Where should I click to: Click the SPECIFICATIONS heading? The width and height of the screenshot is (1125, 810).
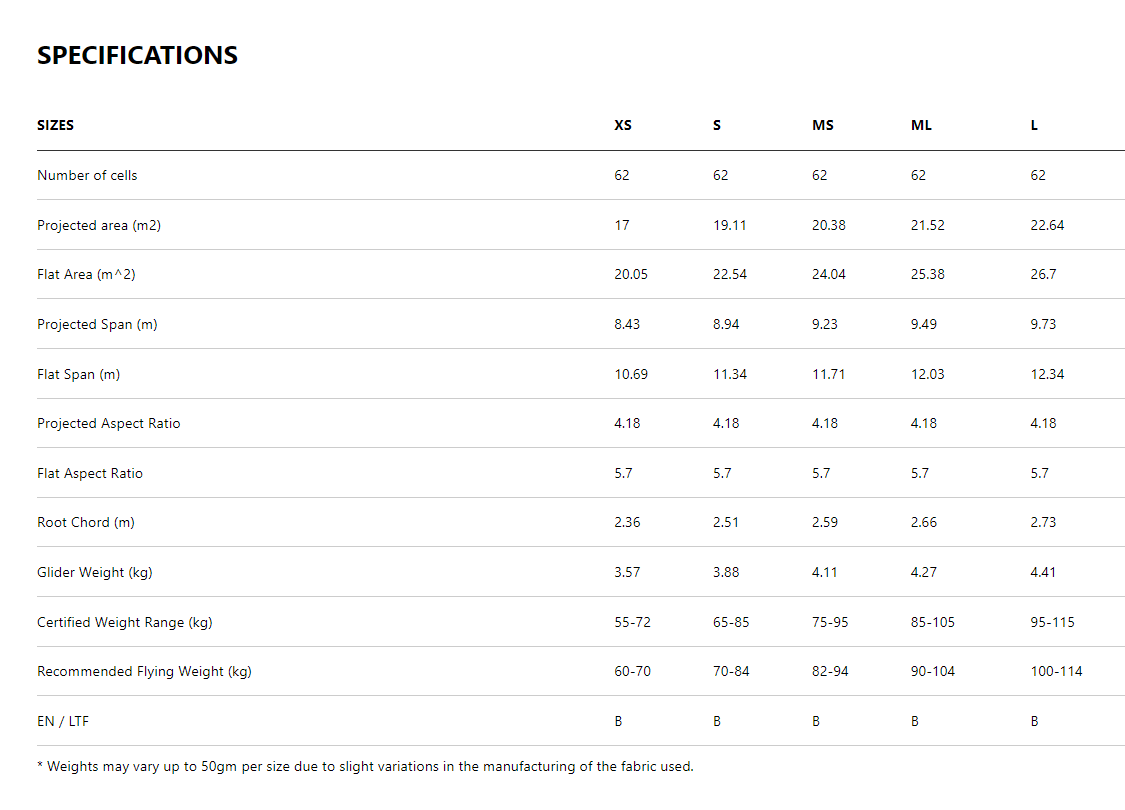pyautogui.click(x=137, y=56)
